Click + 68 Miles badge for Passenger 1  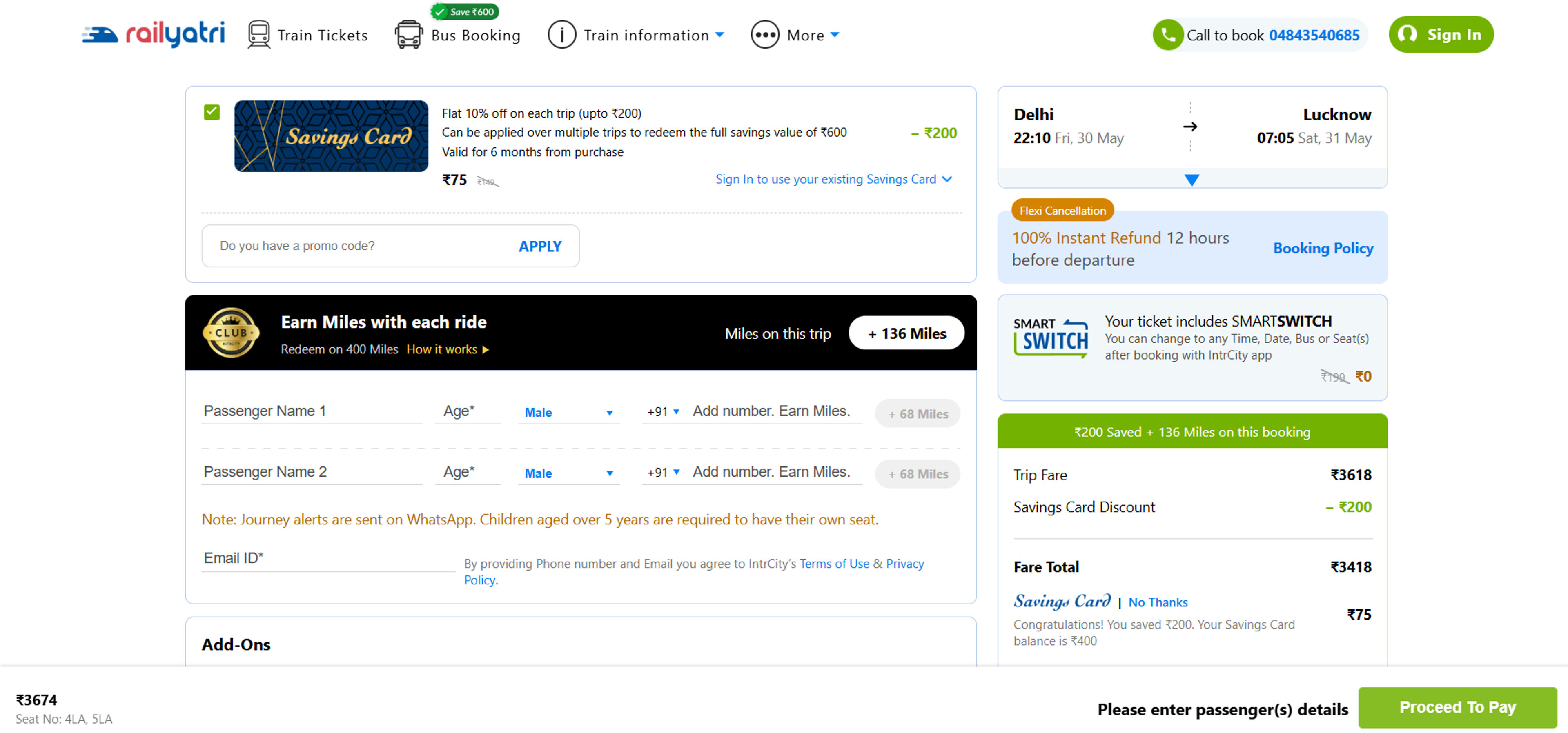pyautogui.click(x=917, y=414)
